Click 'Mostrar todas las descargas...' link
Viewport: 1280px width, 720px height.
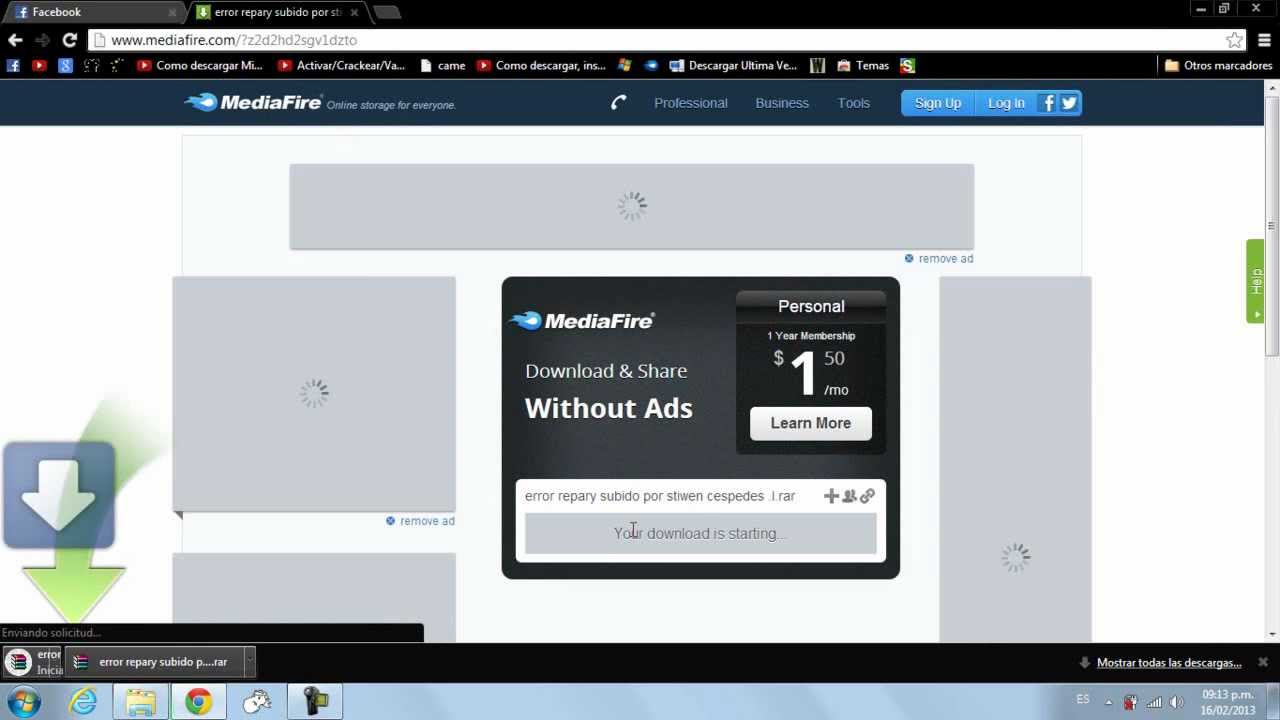click(1169, 663)
